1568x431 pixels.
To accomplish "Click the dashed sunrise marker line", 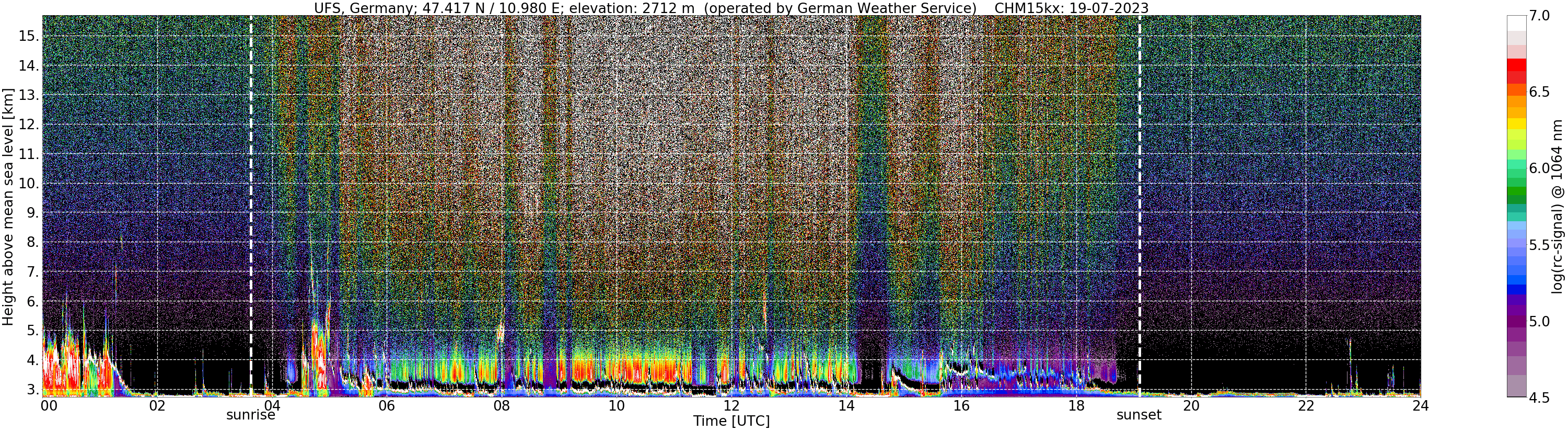I will [x=251, y=206].
